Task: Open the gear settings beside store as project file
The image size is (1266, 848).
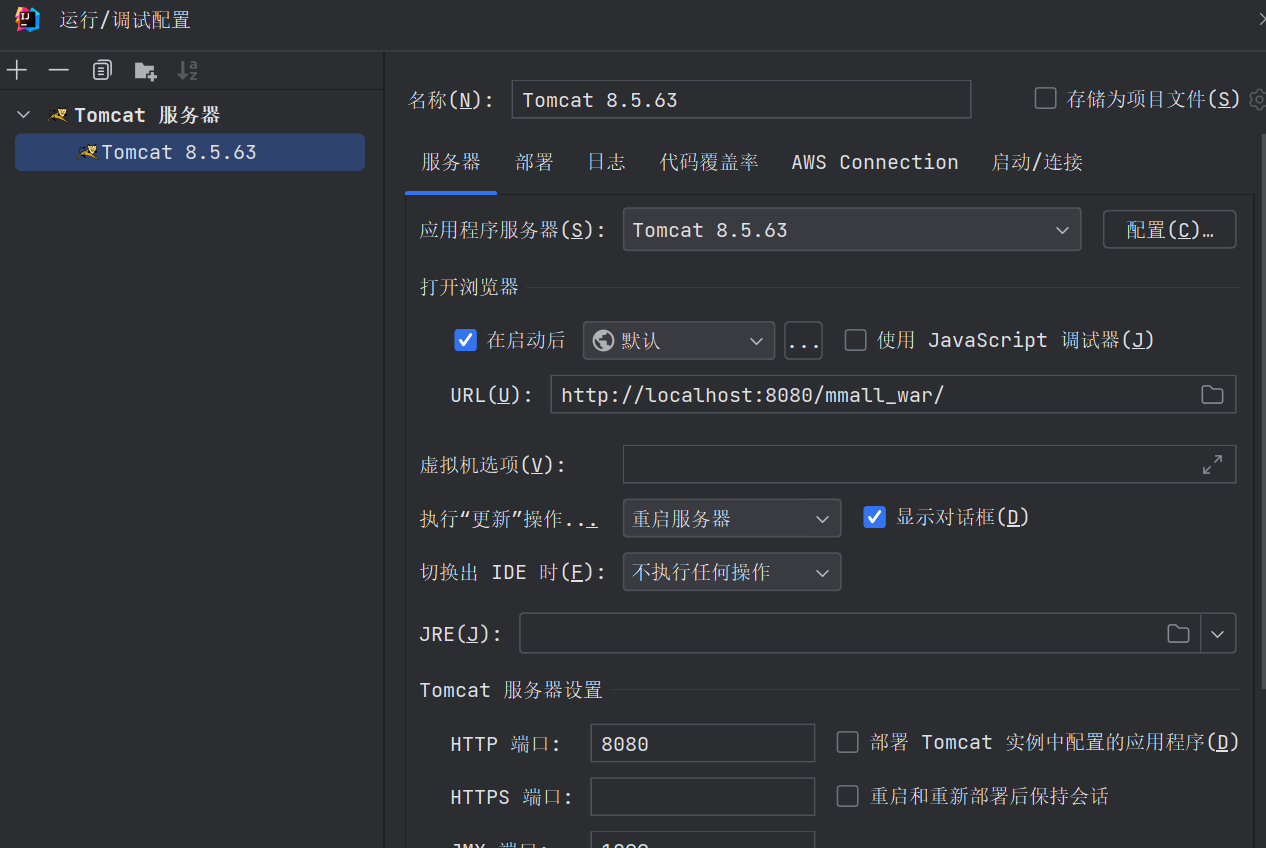Action: click(x=1258, y=99)
